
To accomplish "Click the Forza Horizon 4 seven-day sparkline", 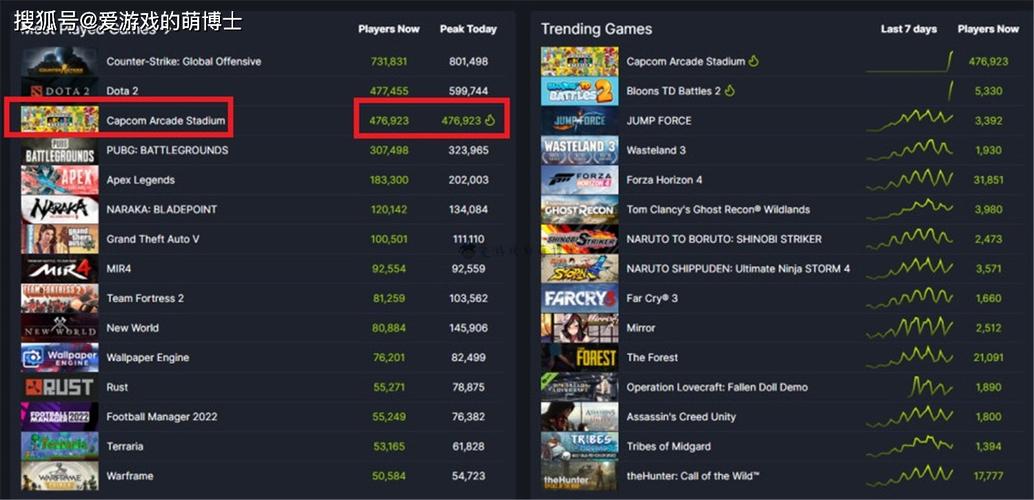I will (x=909, y=179).
